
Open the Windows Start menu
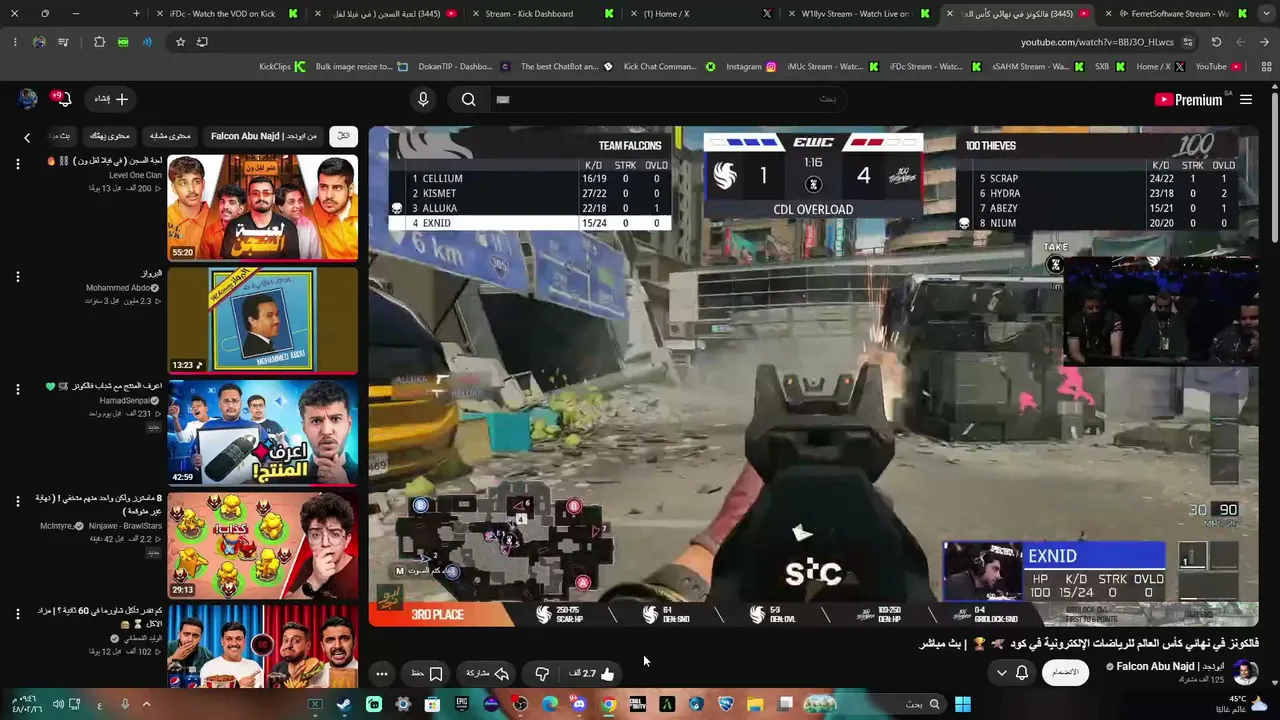(x=962, y=704)
